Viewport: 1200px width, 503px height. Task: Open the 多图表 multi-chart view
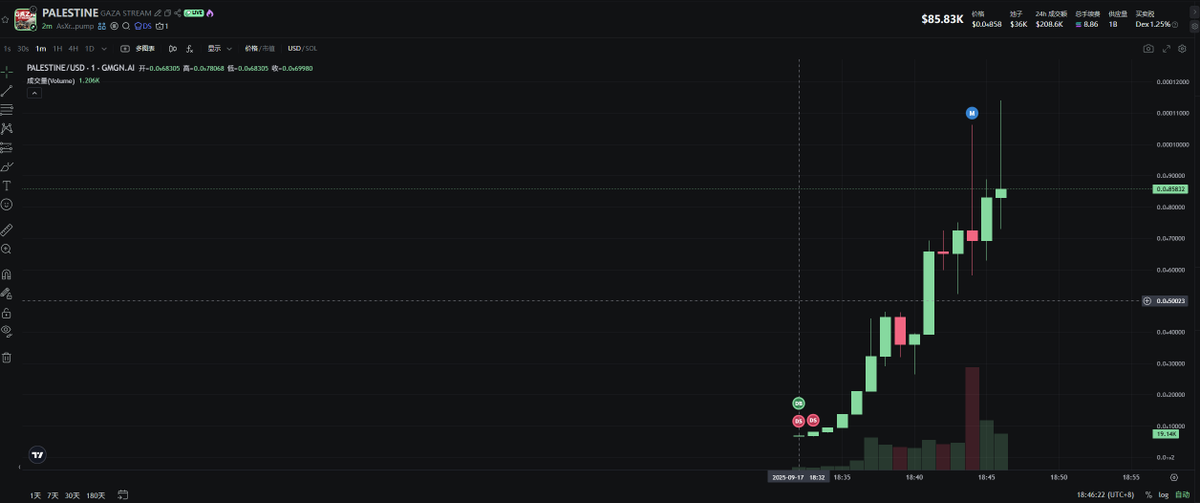coord(137,48)
